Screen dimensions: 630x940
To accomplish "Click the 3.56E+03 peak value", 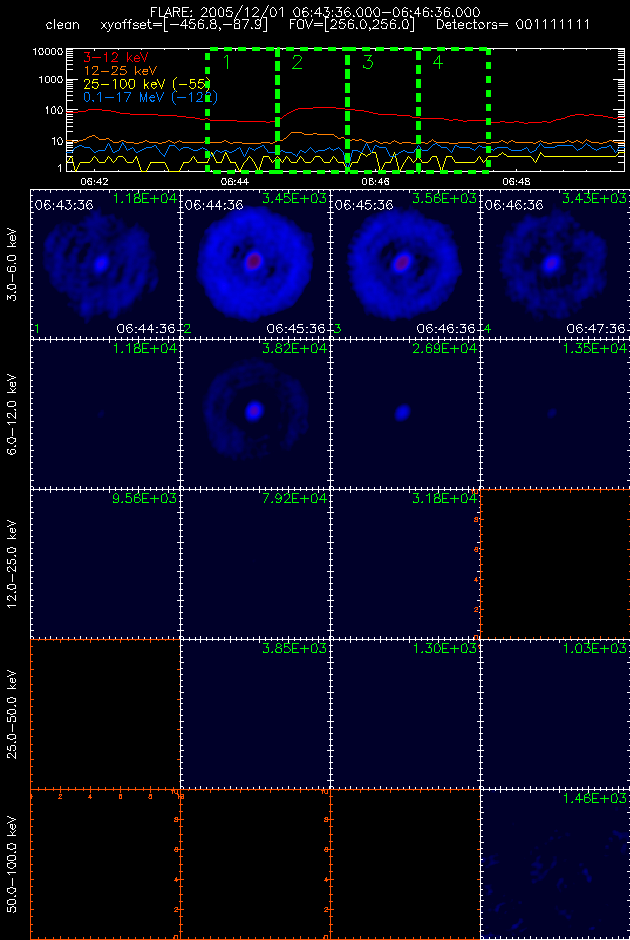I will click(445, 197).
